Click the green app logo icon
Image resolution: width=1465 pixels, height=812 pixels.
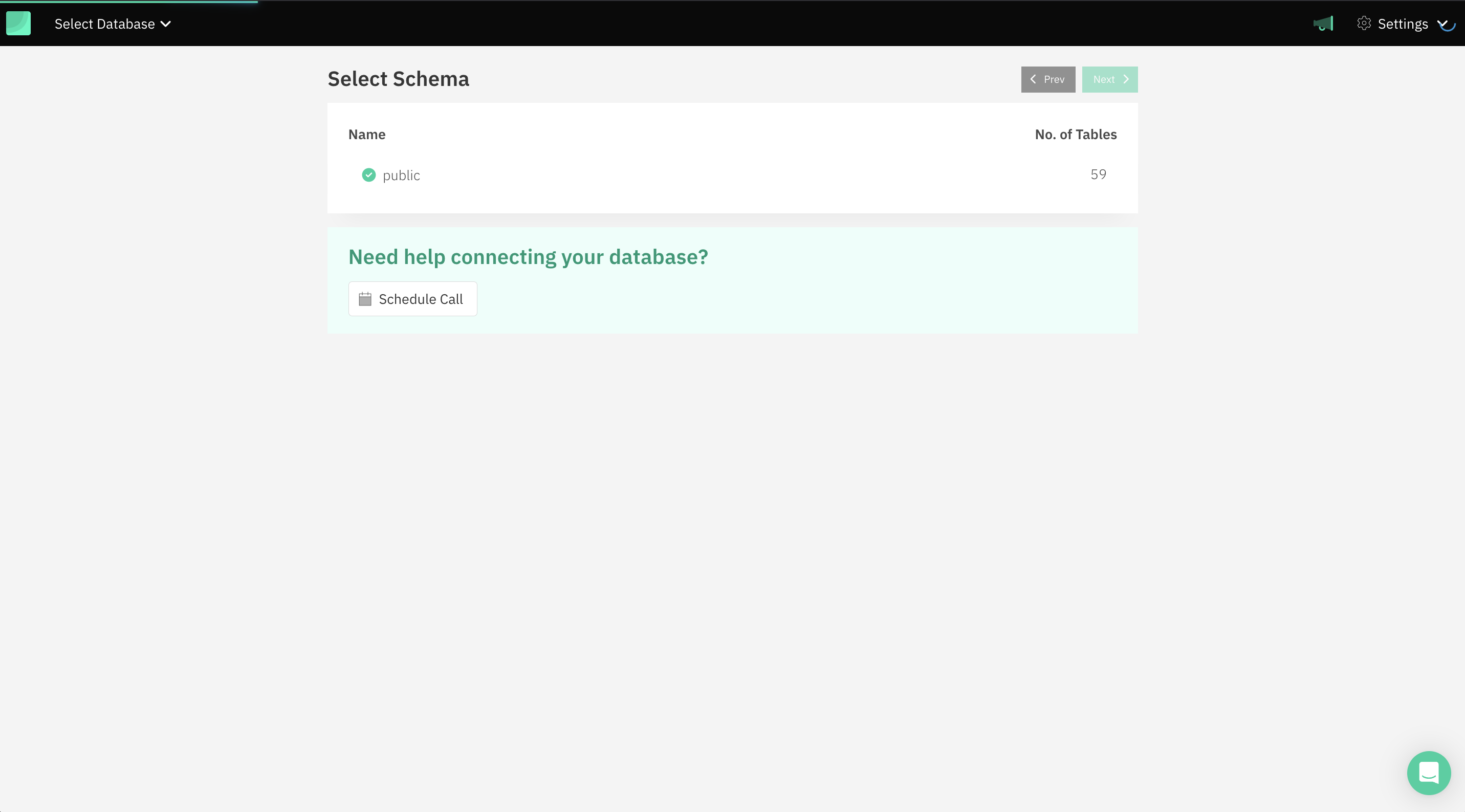[18, 24]
